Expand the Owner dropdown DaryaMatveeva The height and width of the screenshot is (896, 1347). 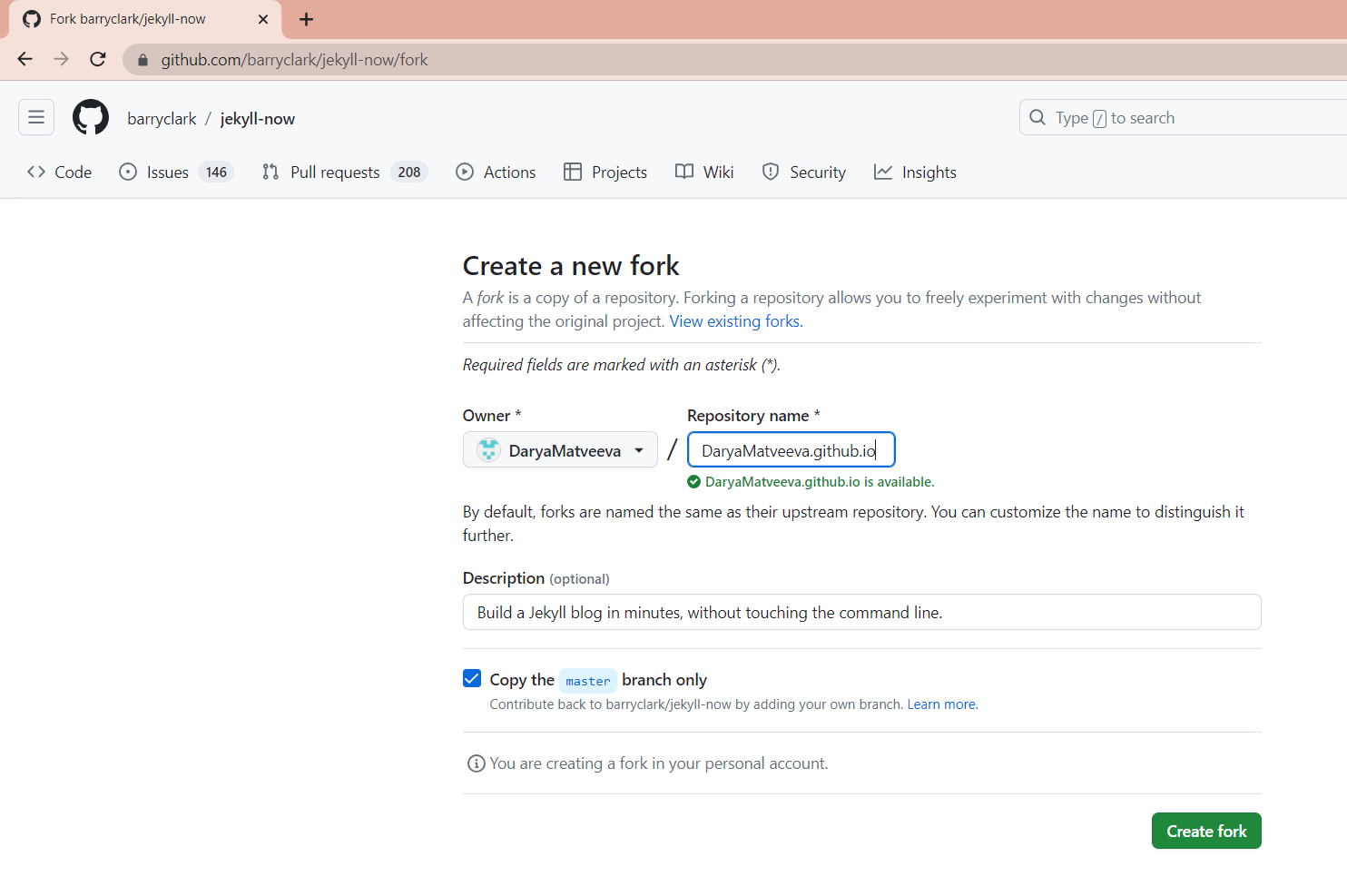click(x=560, y=449)
